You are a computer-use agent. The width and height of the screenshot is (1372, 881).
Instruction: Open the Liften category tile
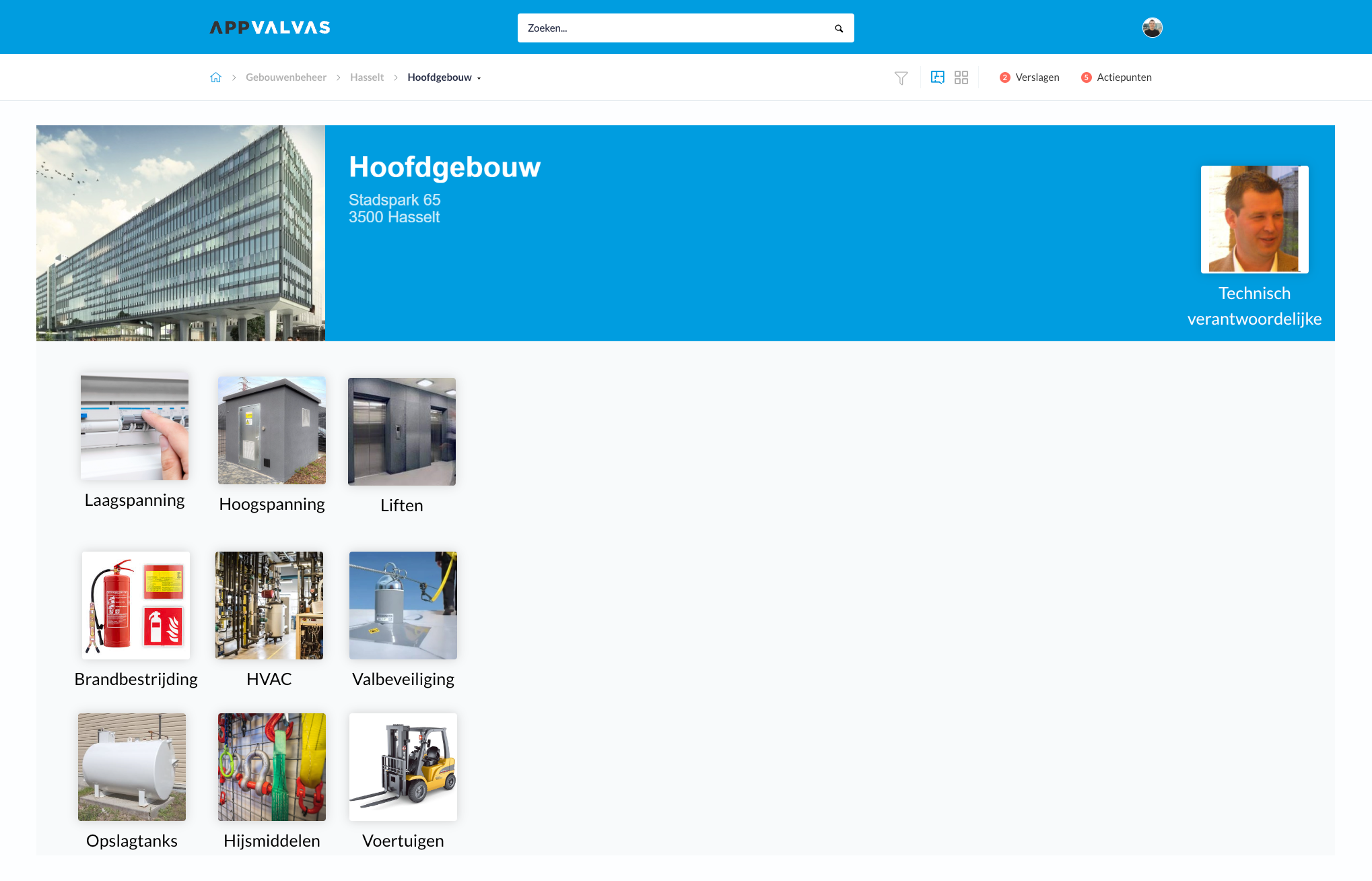coord(402,432)
